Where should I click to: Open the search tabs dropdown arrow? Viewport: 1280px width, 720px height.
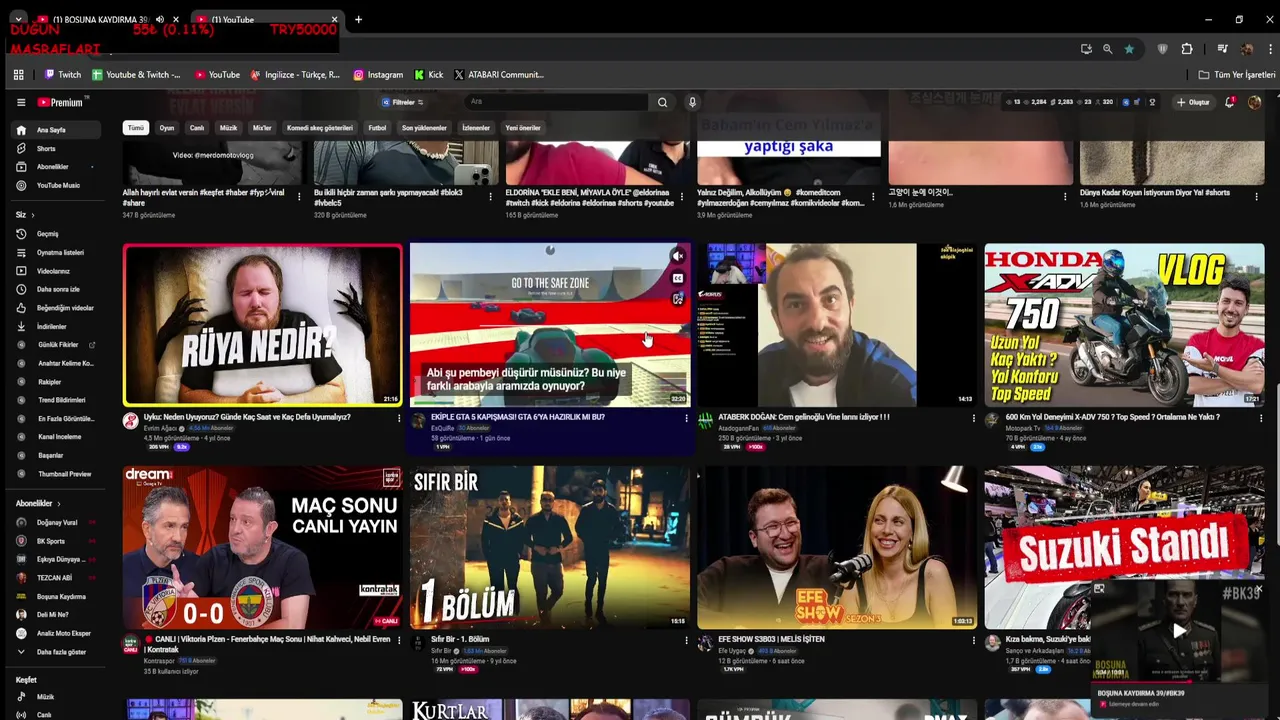pos(18,19)
